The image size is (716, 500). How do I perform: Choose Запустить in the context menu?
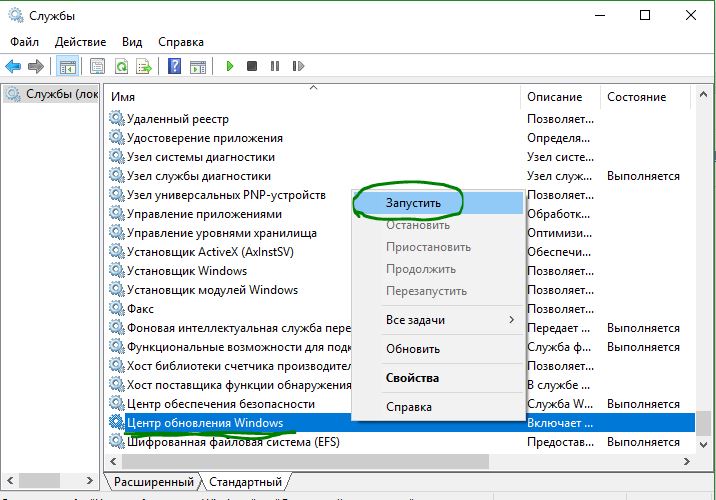tap(438, 203)
